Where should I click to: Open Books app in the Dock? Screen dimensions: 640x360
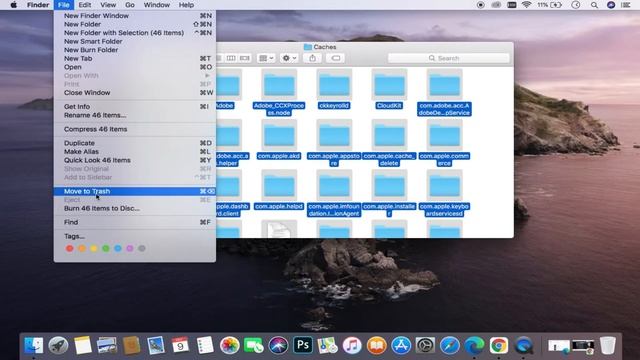click(376, 345)
